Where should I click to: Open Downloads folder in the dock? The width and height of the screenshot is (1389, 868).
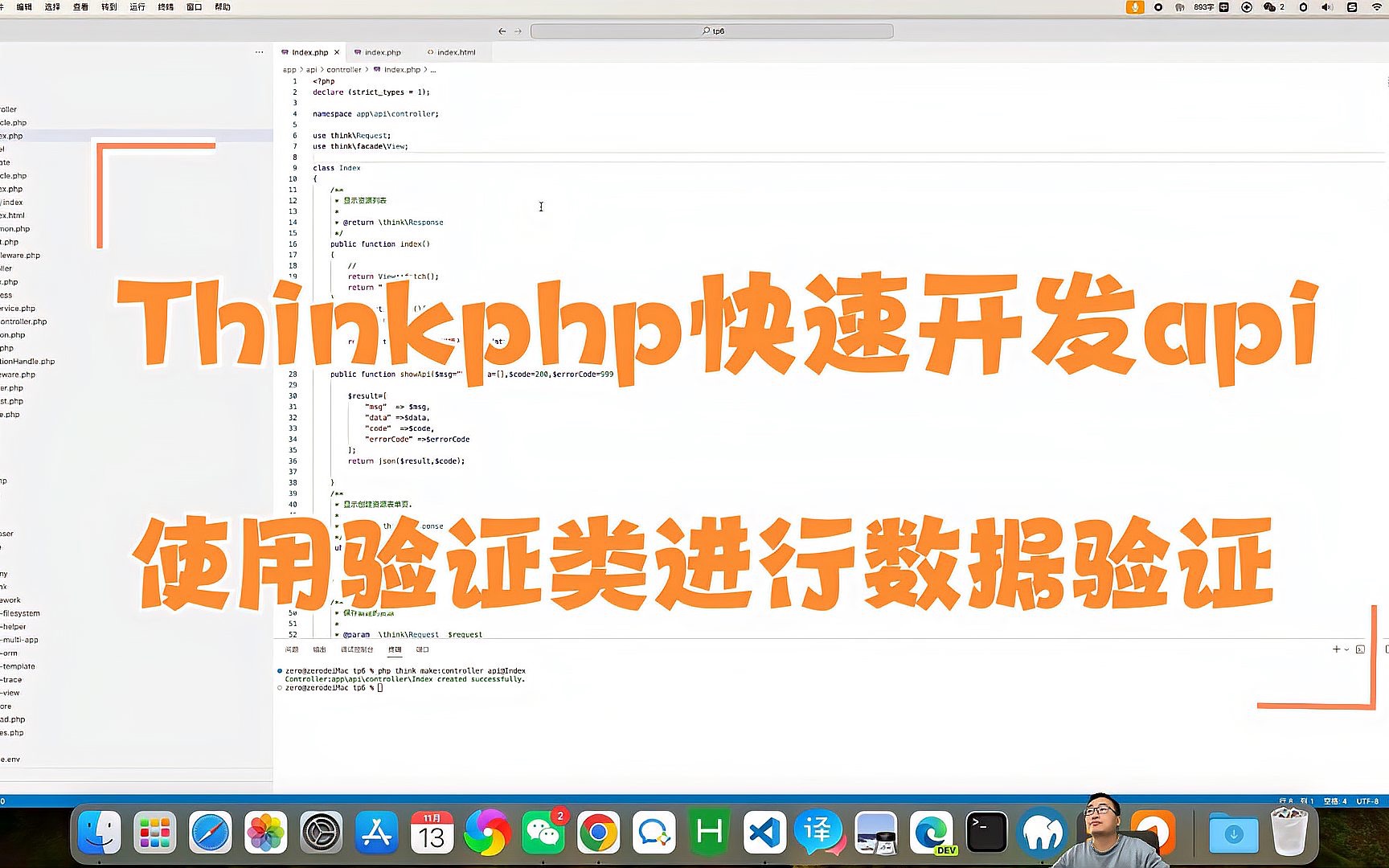tap(1233, 833)
